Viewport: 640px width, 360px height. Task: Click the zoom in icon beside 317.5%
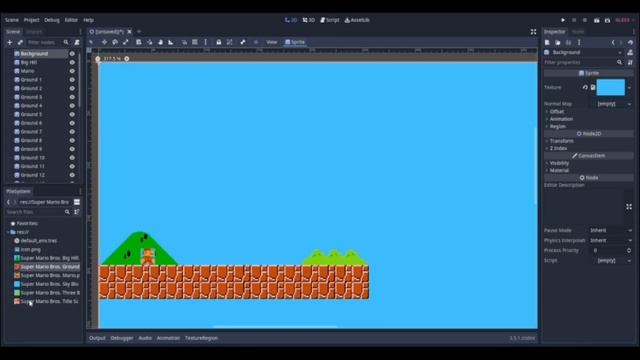pyautogui.click(x=127, y=59)
